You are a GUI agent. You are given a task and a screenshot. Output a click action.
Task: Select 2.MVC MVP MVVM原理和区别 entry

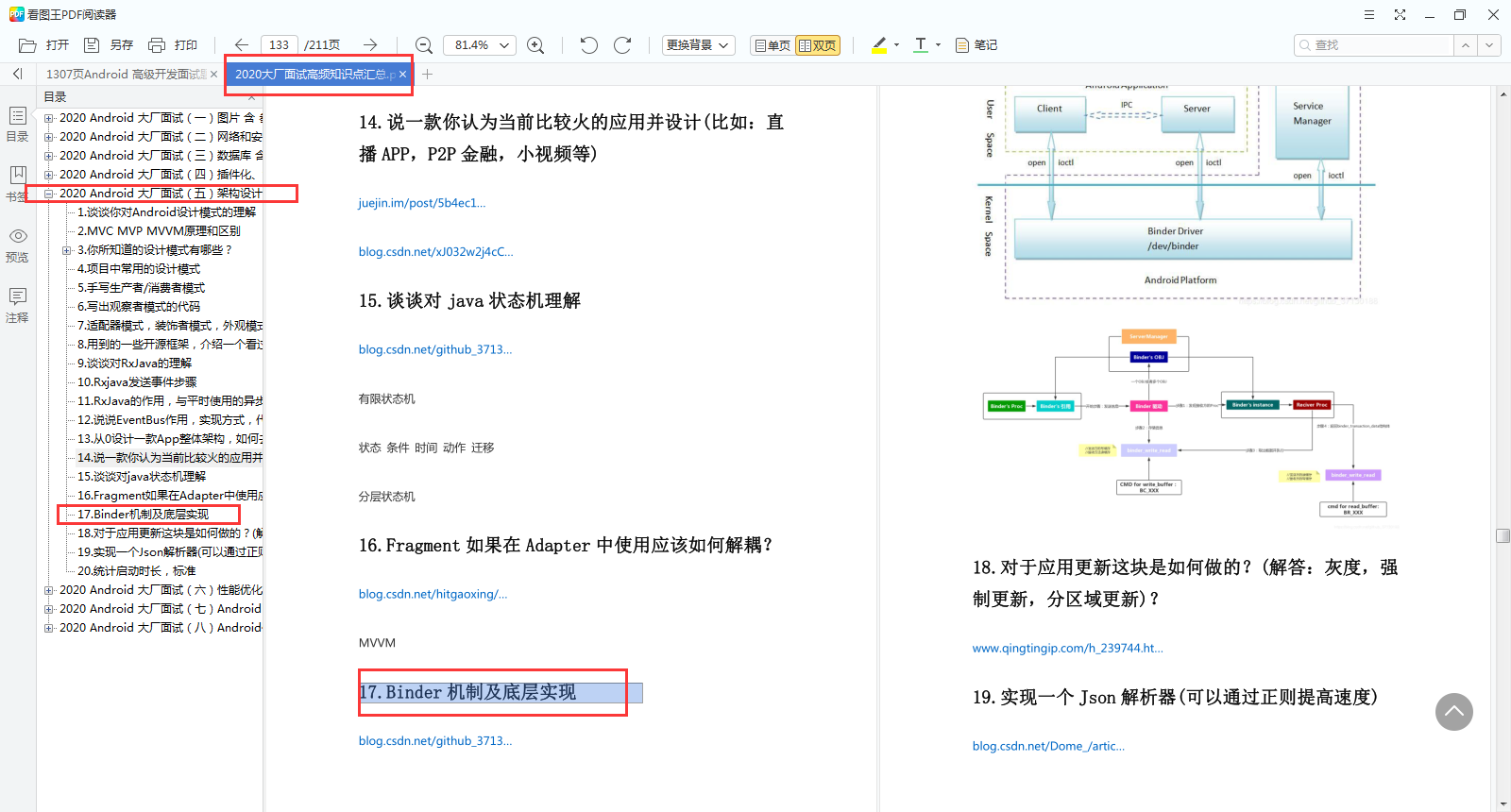(x=159, y=231)
